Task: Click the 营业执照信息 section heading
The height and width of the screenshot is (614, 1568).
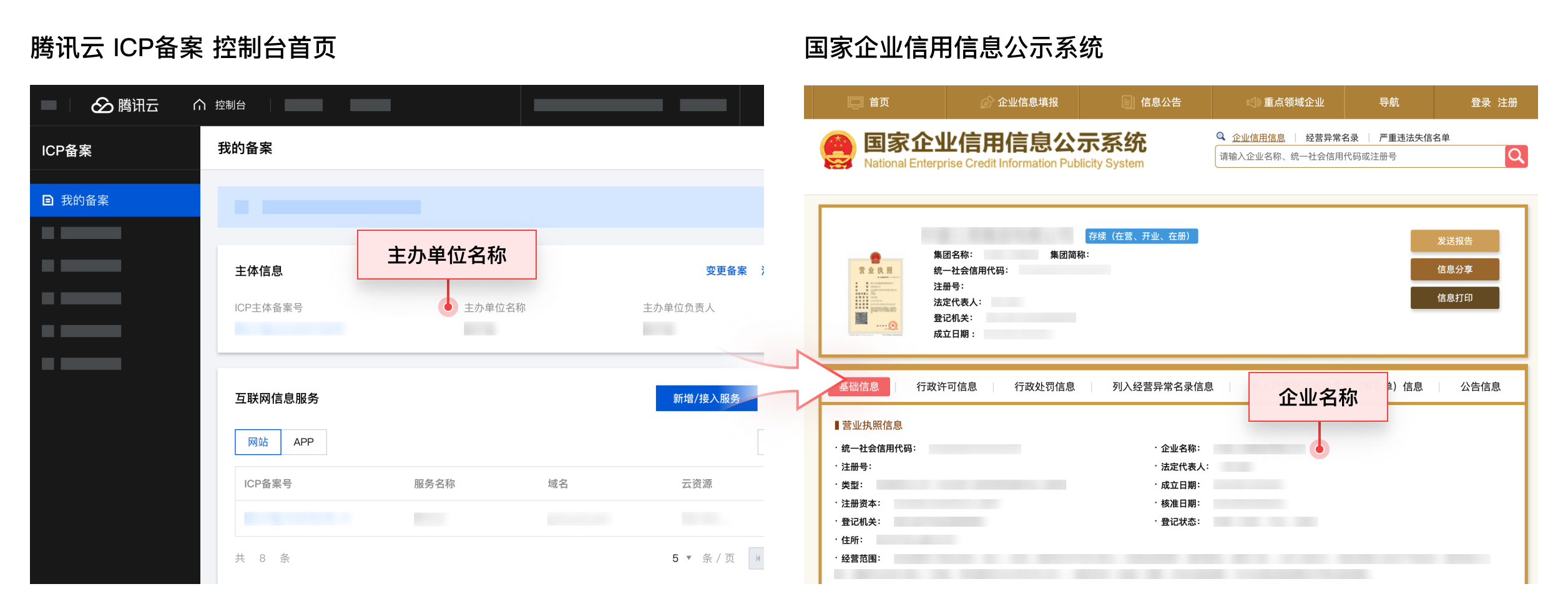Action: pyautogui.click(x=872, y=426)
